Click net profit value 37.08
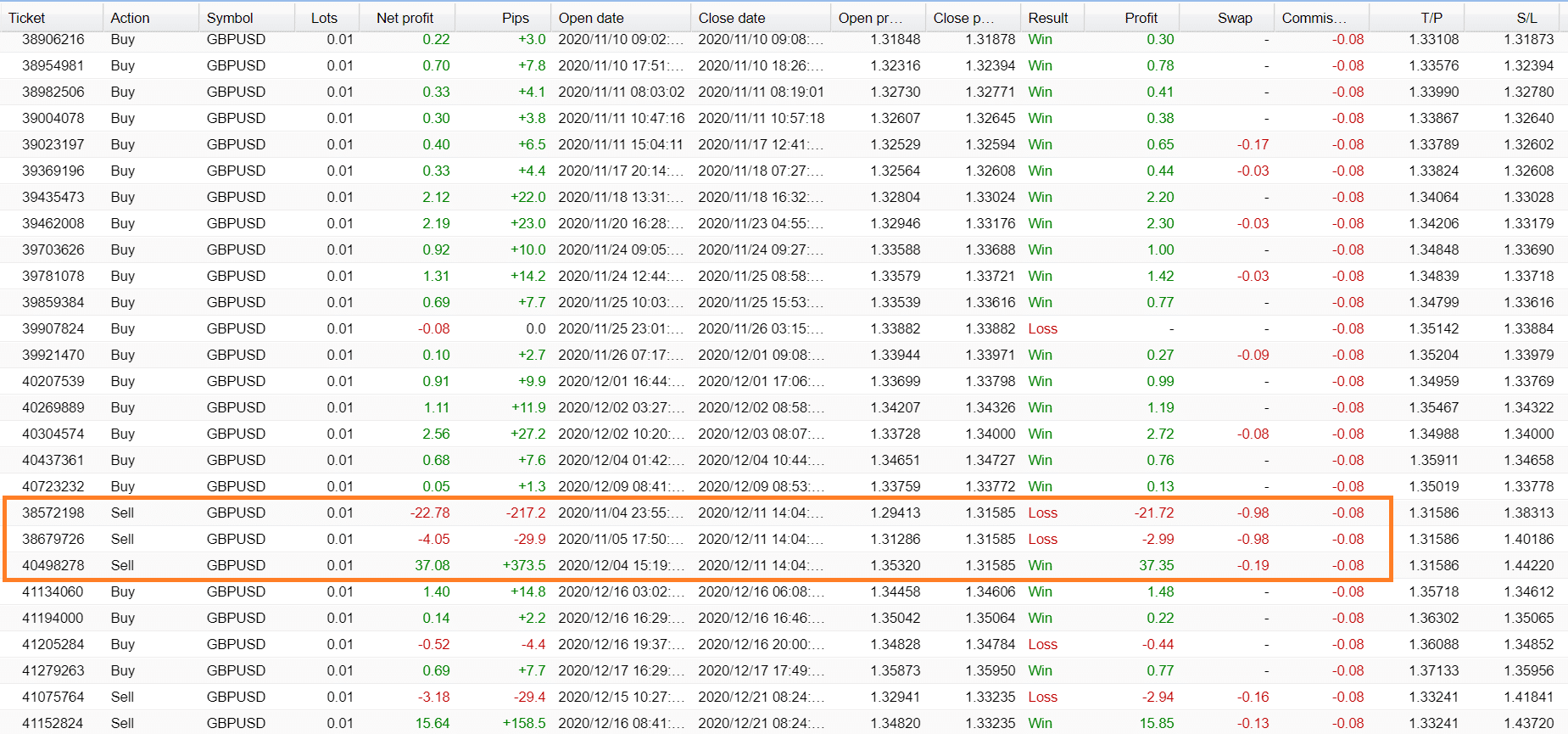The height and width of the screenshot is (734, 1568). pos(432,565)
